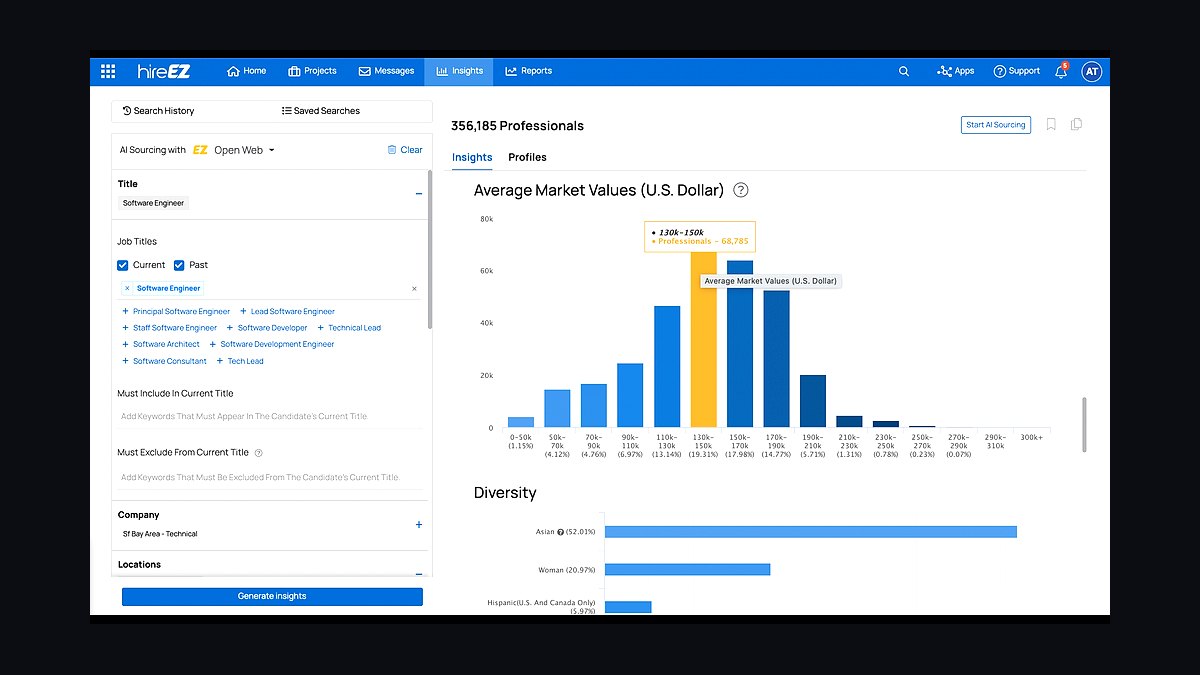
Task: Click the Software Engineer title chip
Action: coord(154,203)
